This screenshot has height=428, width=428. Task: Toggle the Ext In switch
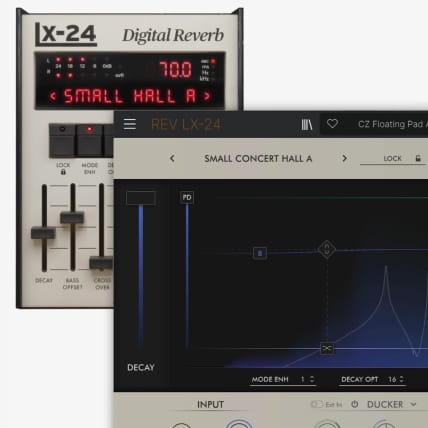click(x=316, y=404)
